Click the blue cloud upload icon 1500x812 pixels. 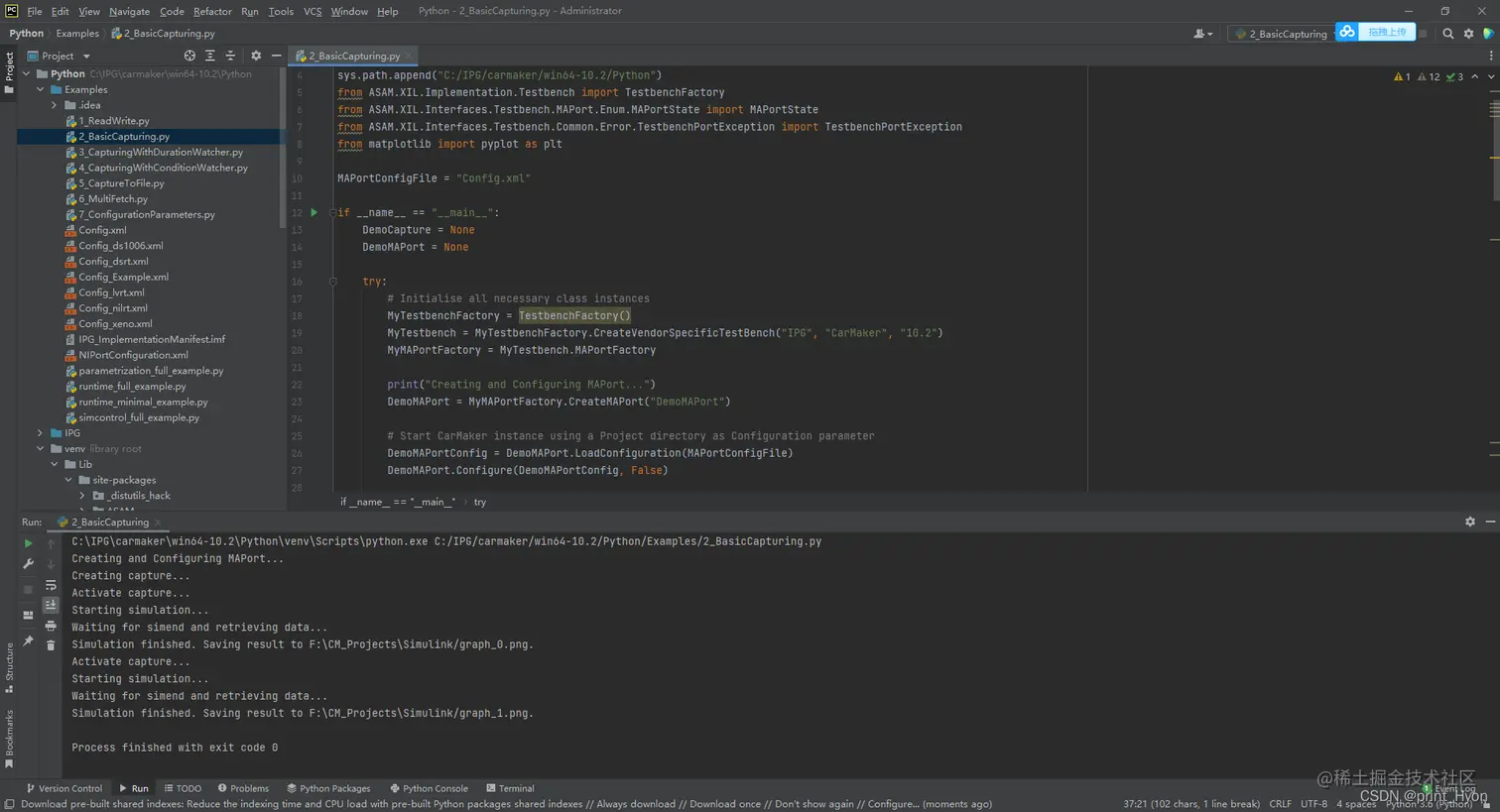pos(1346,33)
